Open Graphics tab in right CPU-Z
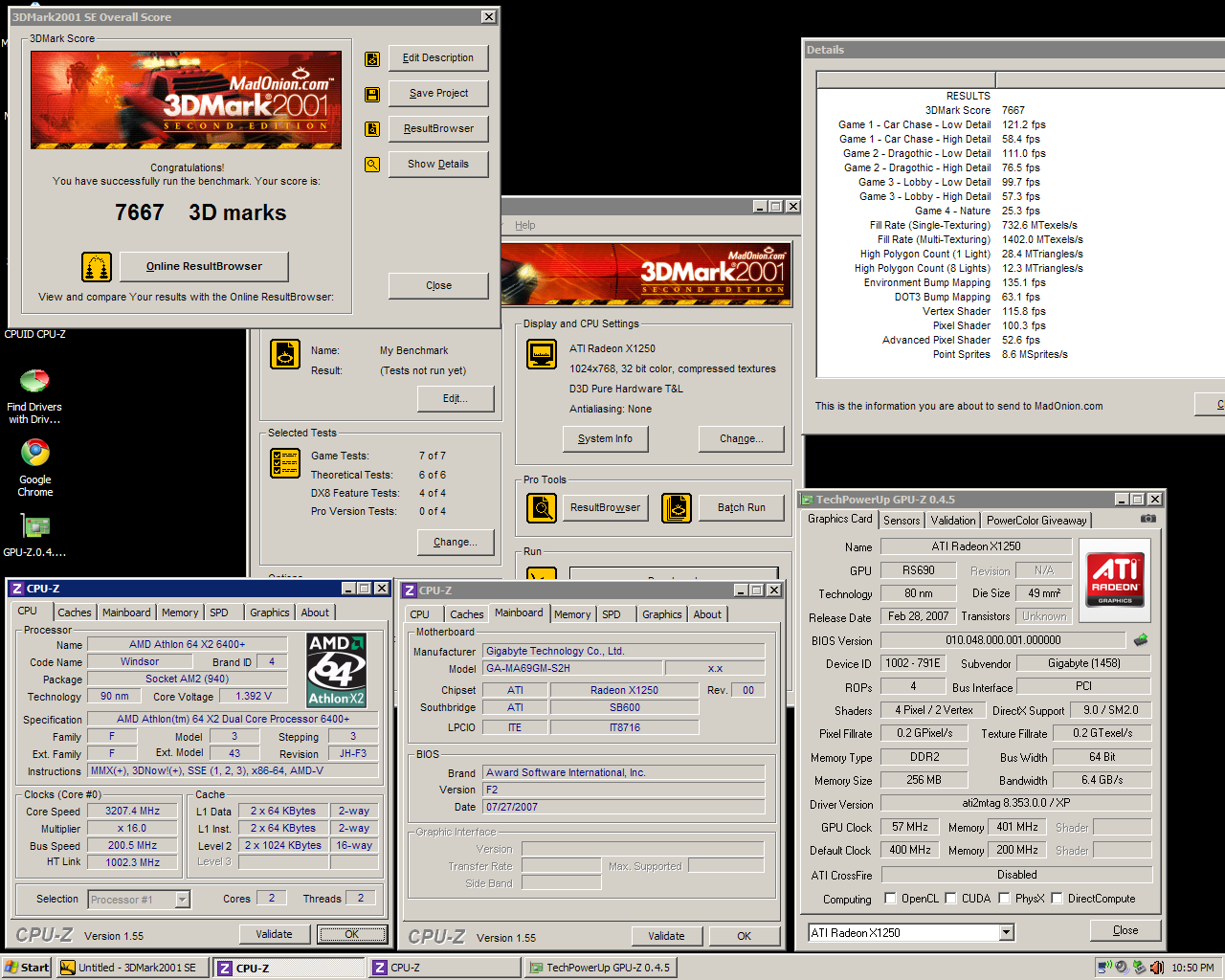This screenshot has height=980, width=1225. (661, 614)
